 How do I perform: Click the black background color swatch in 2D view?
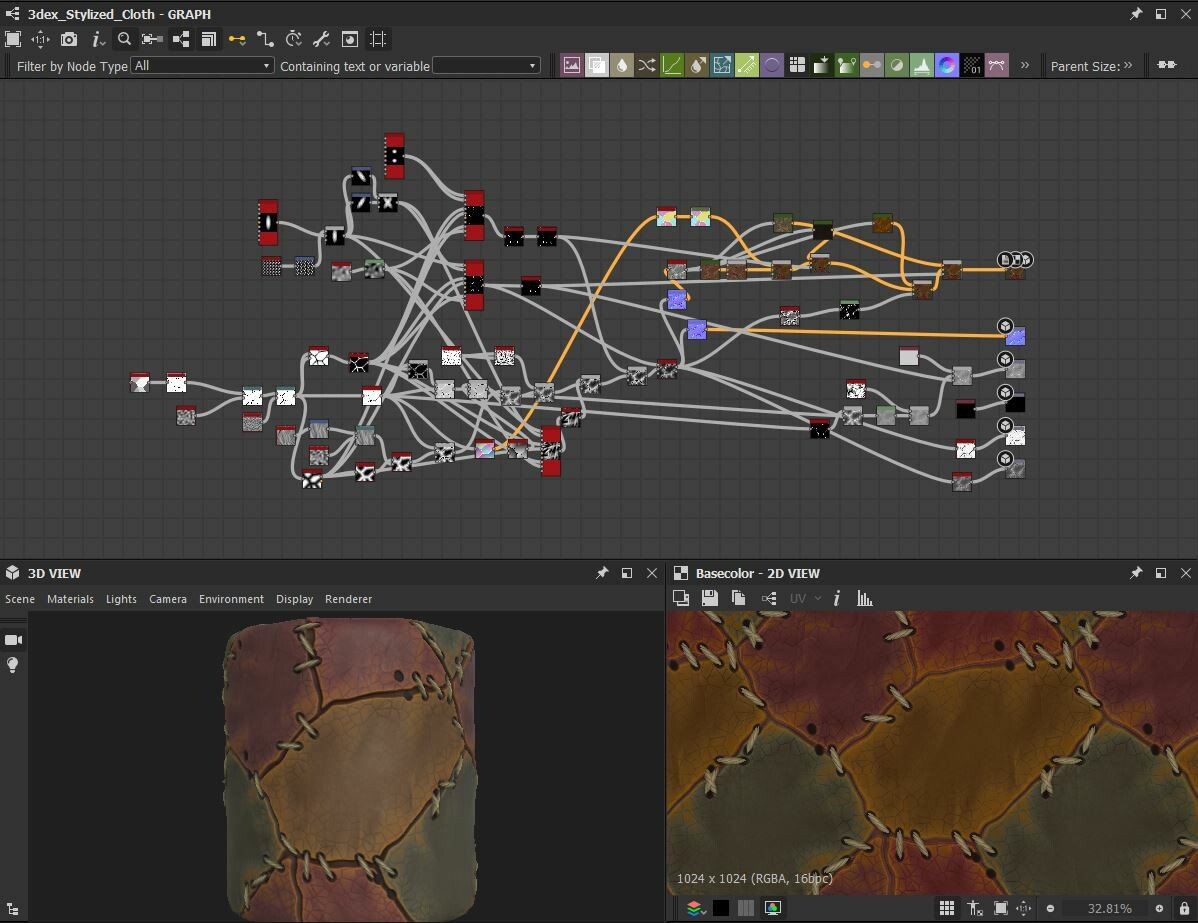click(720, 908)
